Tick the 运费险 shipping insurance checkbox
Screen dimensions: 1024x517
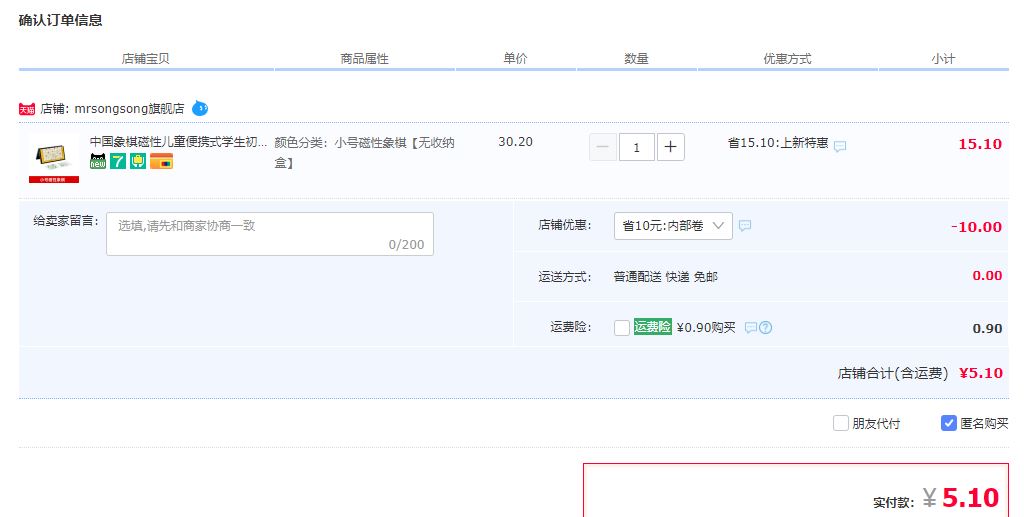click(622, 328)
